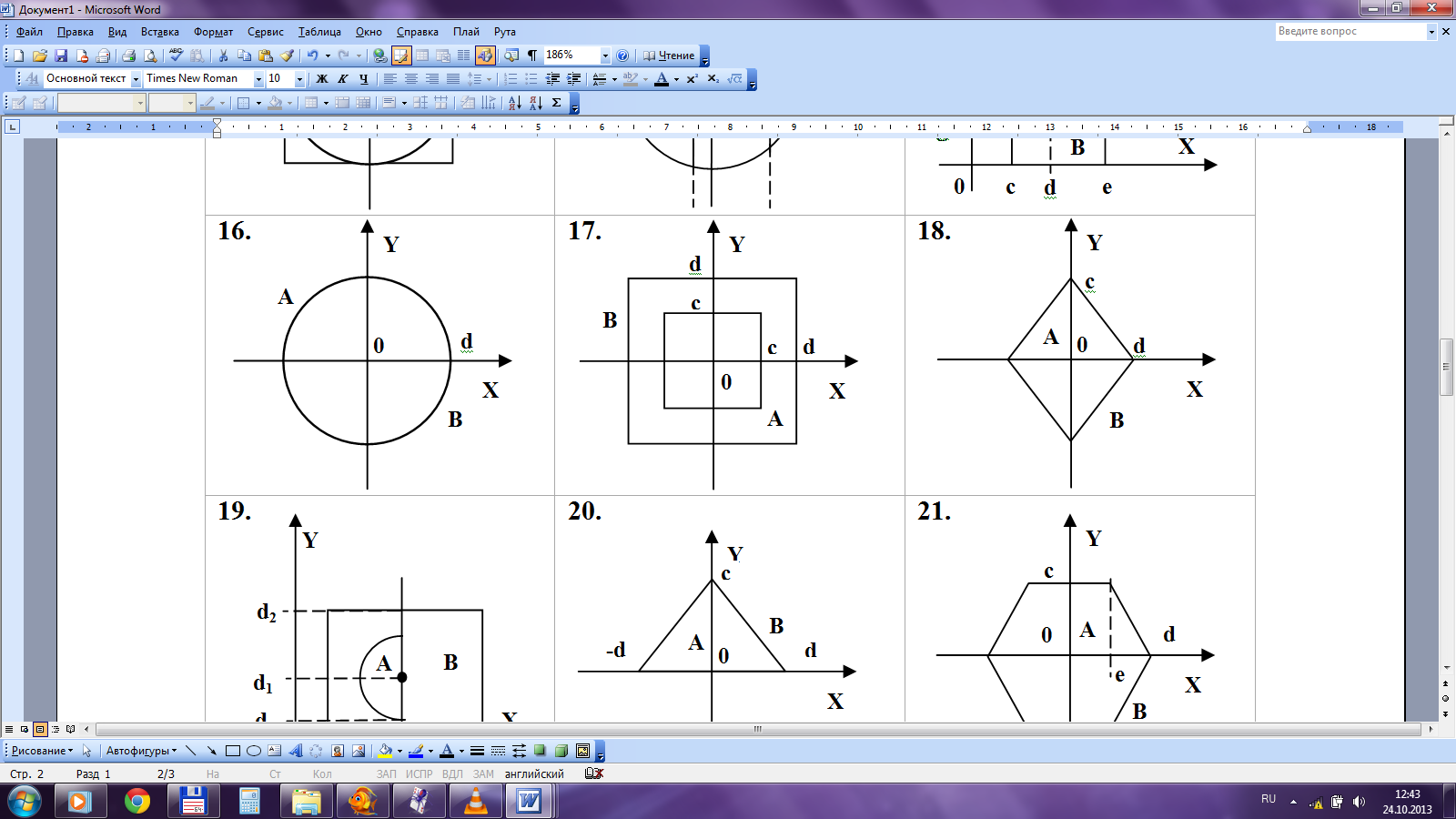
Task: Toggle bold formatting (Ж)
Action: tap(321, 79)
